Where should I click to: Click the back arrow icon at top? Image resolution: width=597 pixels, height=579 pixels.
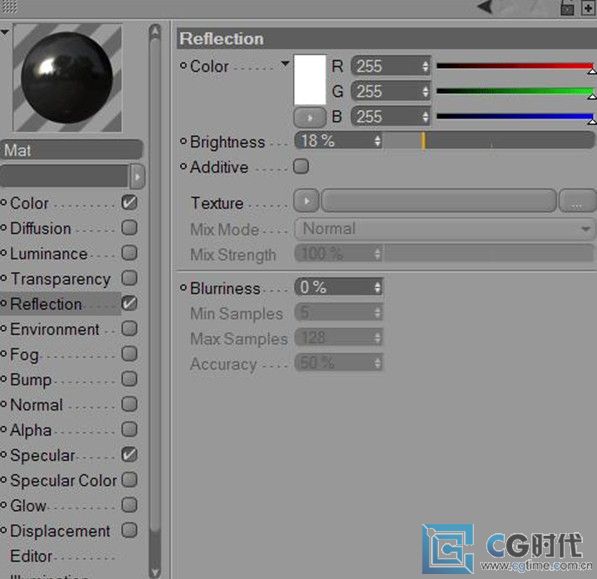[x=485, y=6]
